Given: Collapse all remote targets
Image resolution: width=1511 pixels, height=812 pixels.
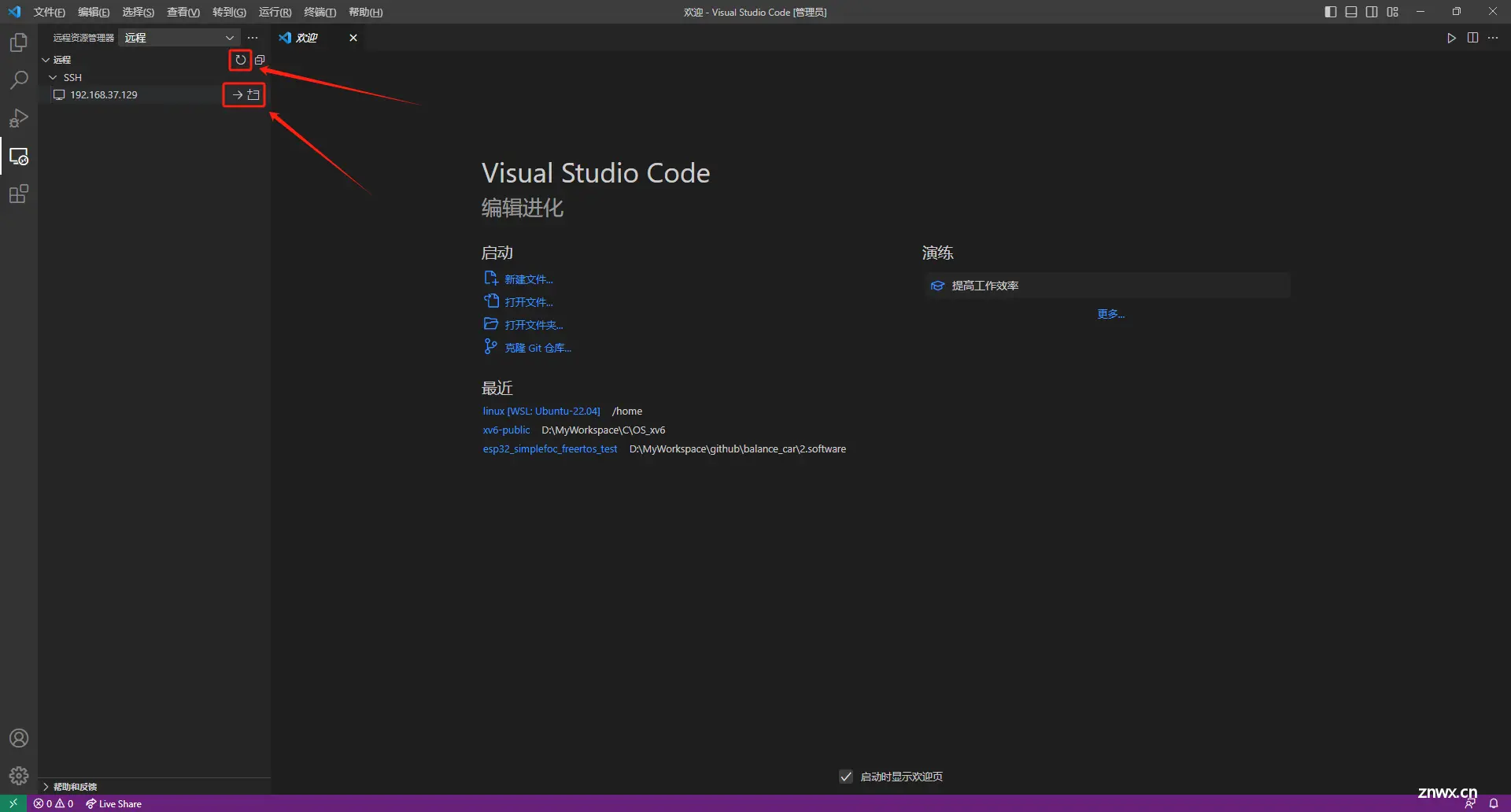Looking at the screenshot, I should click(x=260, y=60).
